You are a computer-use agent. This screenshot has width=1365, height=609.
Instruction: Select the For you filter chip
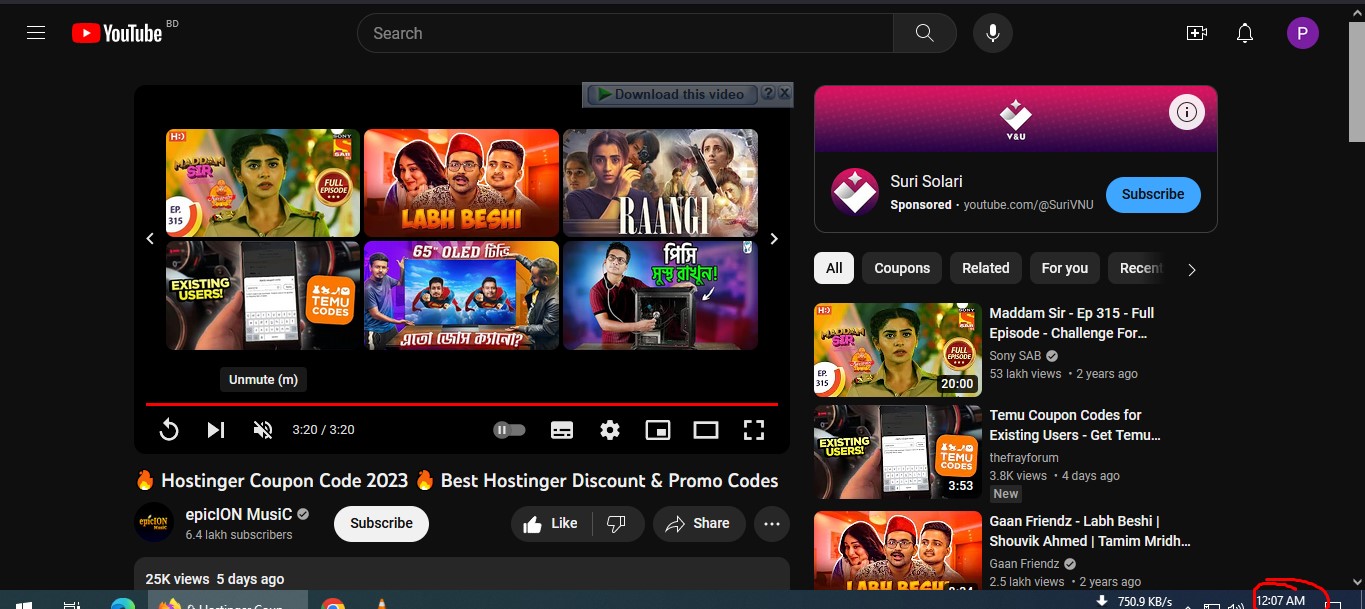1065,268
